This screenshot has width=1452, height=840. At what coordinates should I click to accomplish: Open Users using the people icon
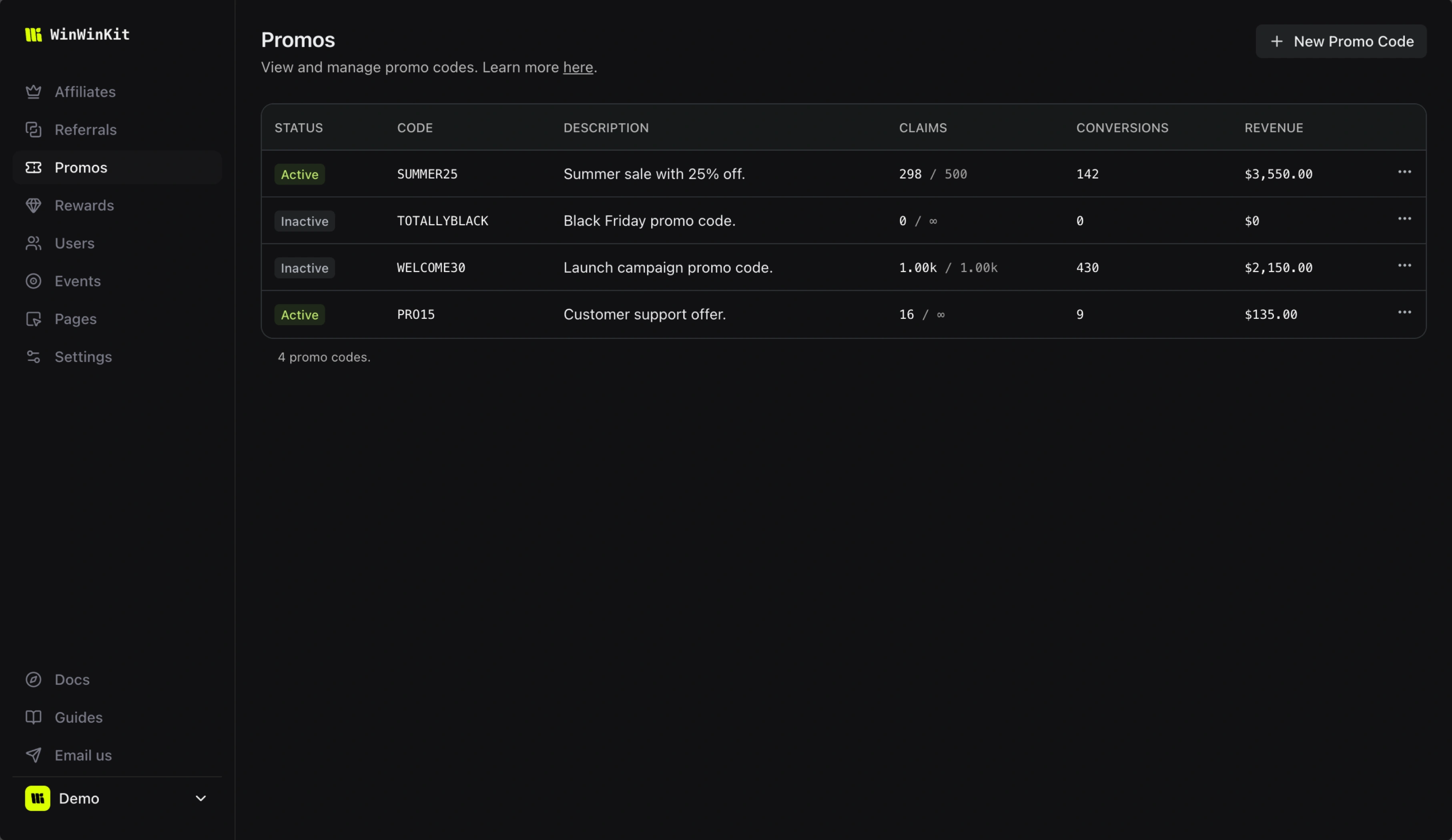pyautogui.click(x=34, y=243)
